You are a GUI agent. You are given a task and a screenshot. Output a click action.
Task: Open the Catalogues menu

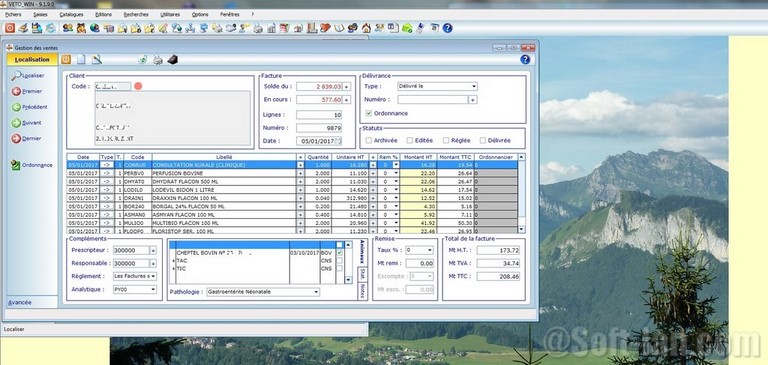[71, 15]
